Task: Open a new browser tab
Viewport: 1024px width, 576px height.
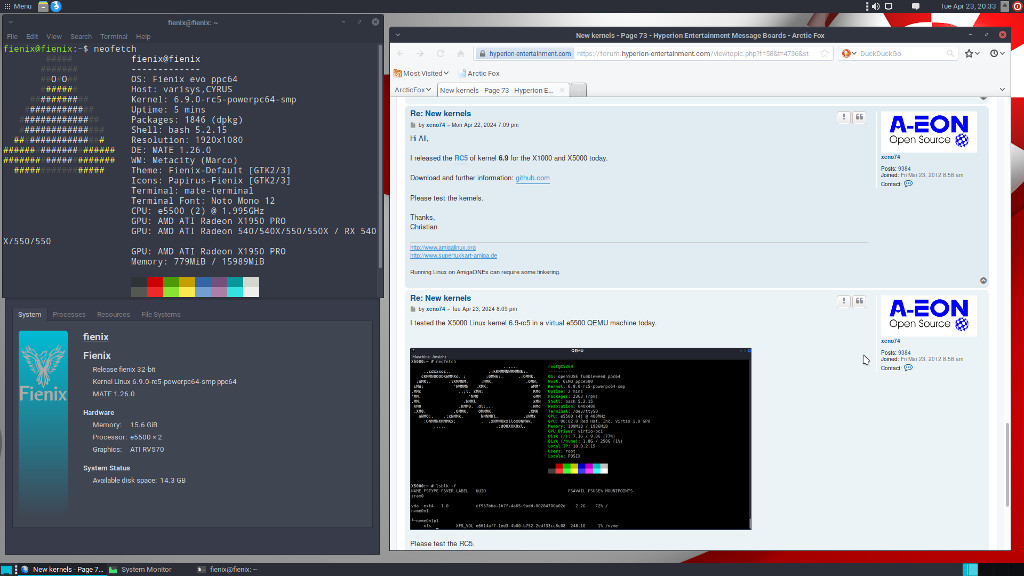Action: 578,90
